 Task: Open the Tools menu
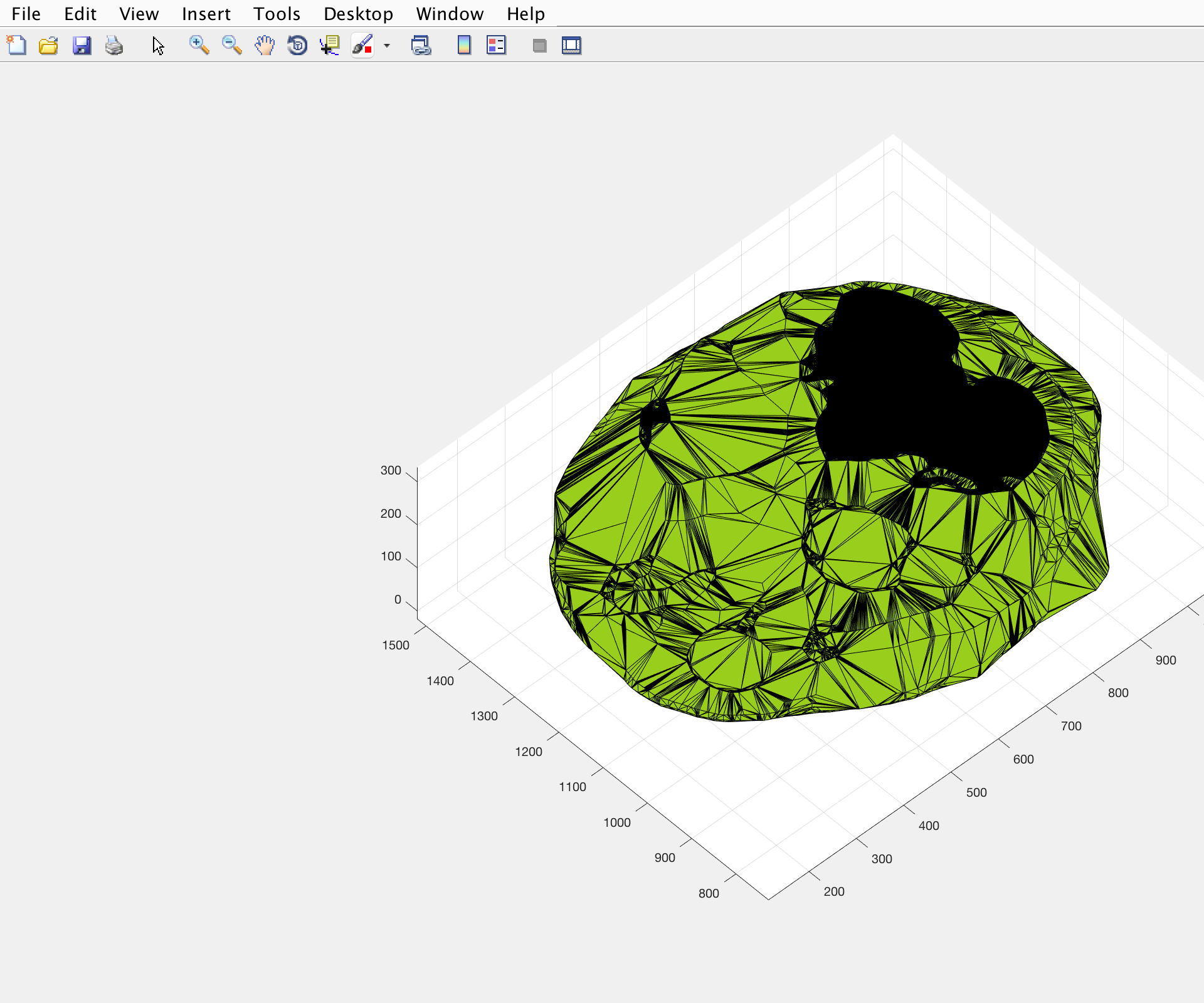coord(277,14)
